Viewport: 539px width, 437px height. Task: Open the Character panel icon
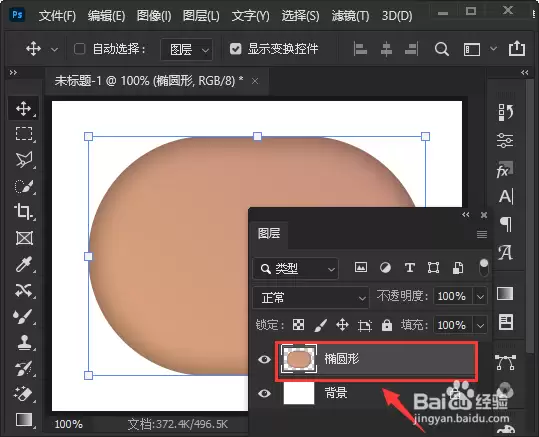point(506,197)
